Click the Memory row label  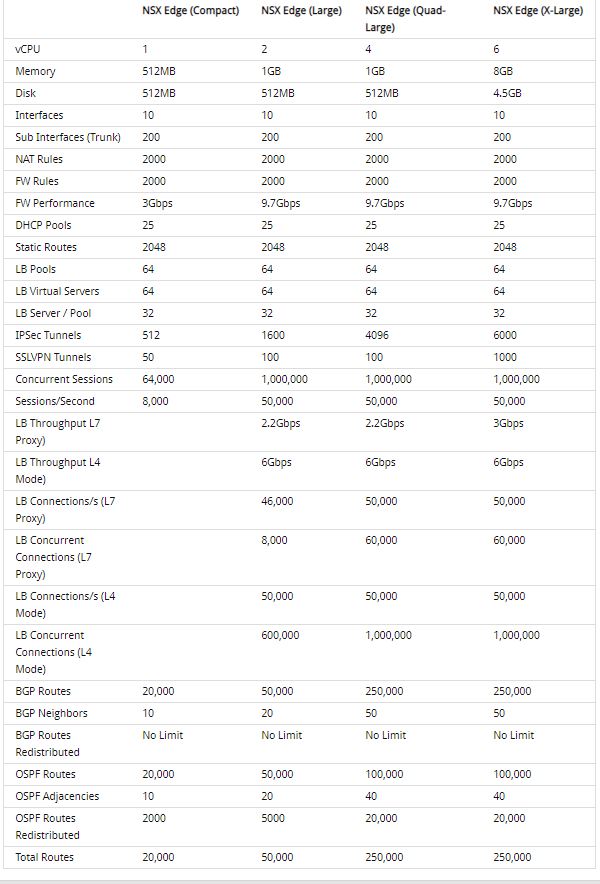click(35, 71)
